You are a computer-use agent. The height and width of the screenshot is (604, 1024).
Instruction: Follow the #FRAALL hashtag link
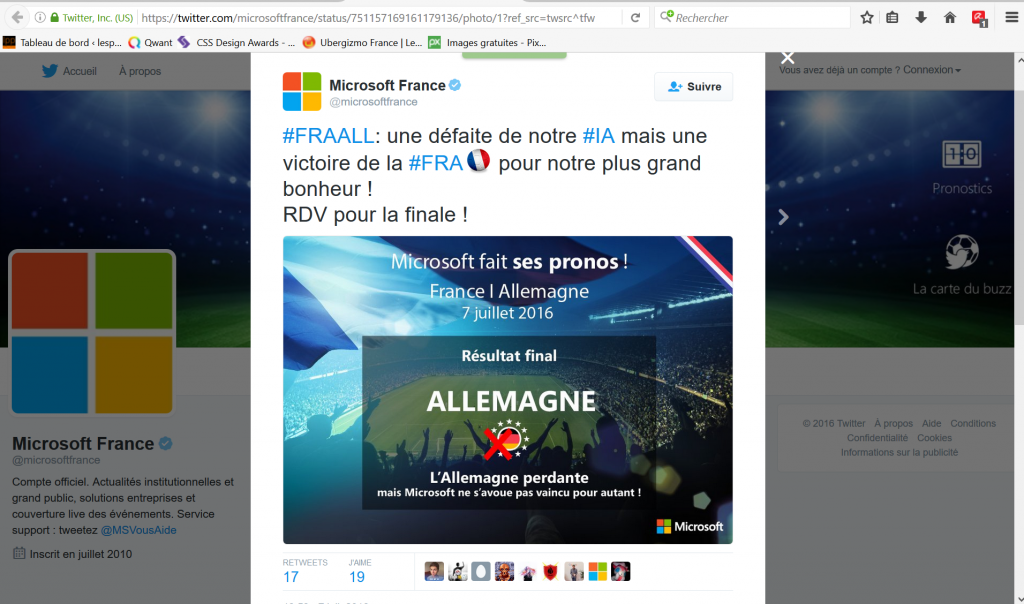pyautogui.click(x=328, y=136)
